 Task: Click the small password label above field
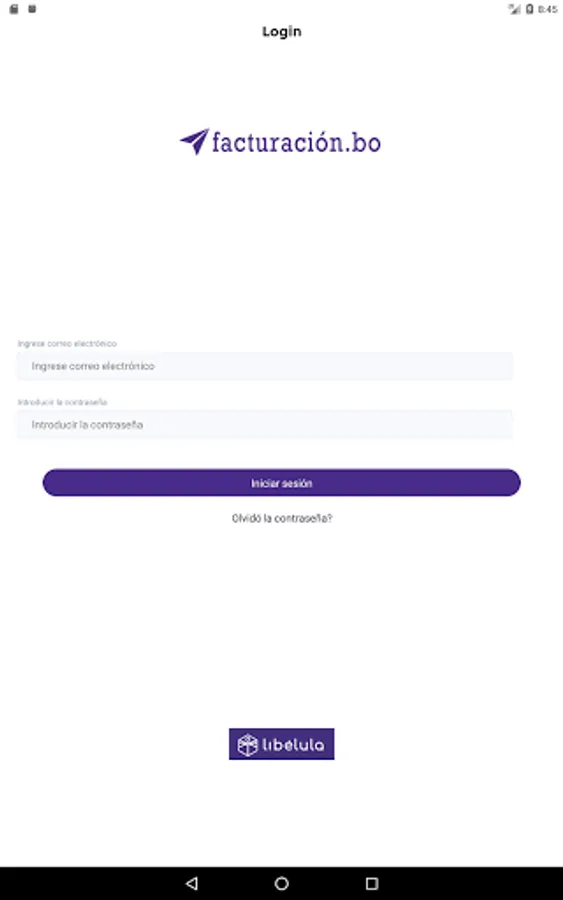[x=62, y=402]
